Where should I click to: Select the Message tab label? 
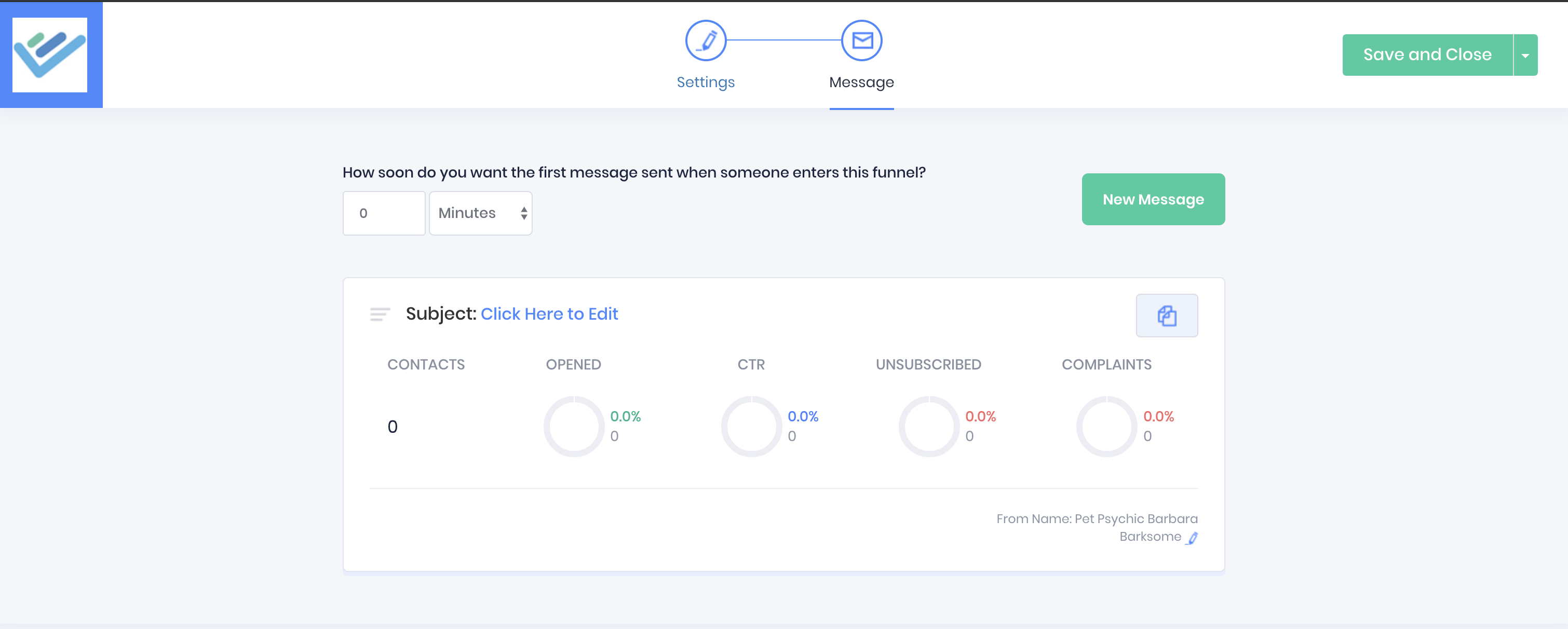pyautogui.click(x=861, y=82)
